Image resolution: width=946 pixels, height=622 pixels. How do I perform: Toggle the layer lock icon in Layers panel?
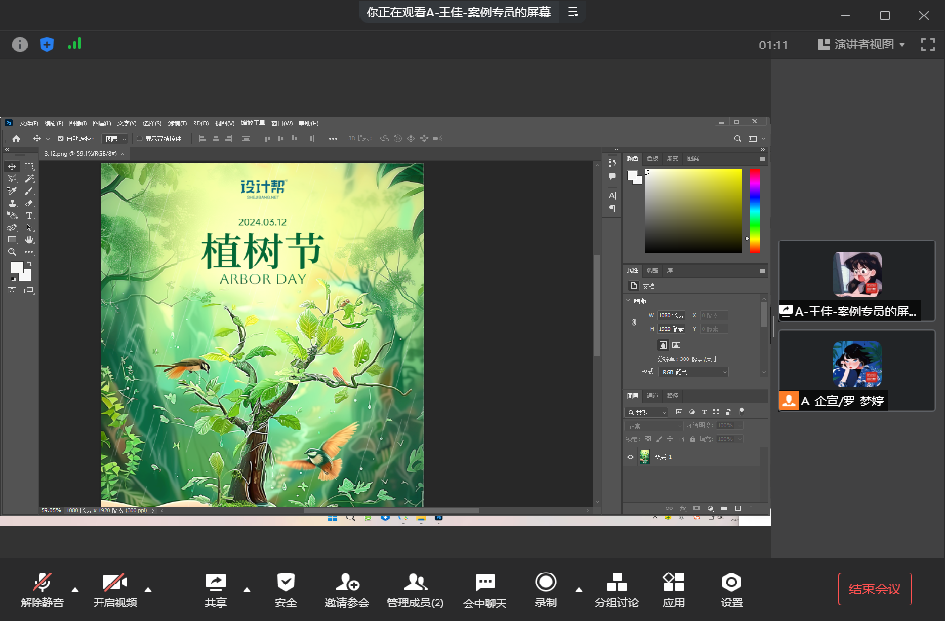tap(692, 439)
